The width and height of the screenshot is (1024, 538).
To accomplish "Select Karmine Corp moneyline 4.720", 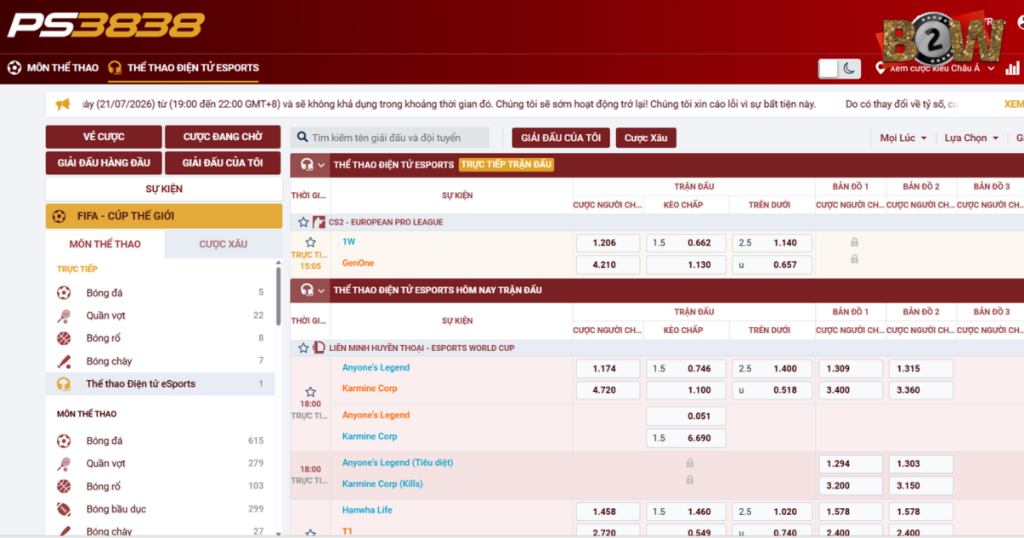I will point(607,390).
